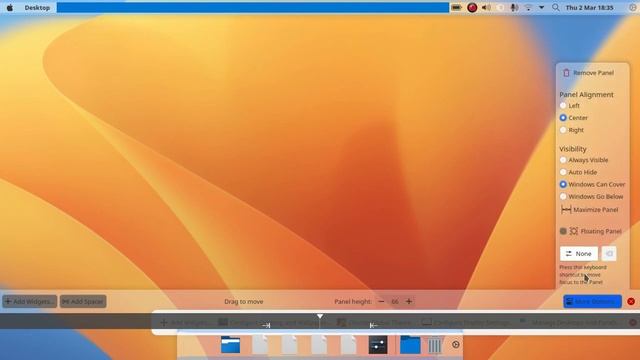Click Remove Panel trash option

point(589,73)
